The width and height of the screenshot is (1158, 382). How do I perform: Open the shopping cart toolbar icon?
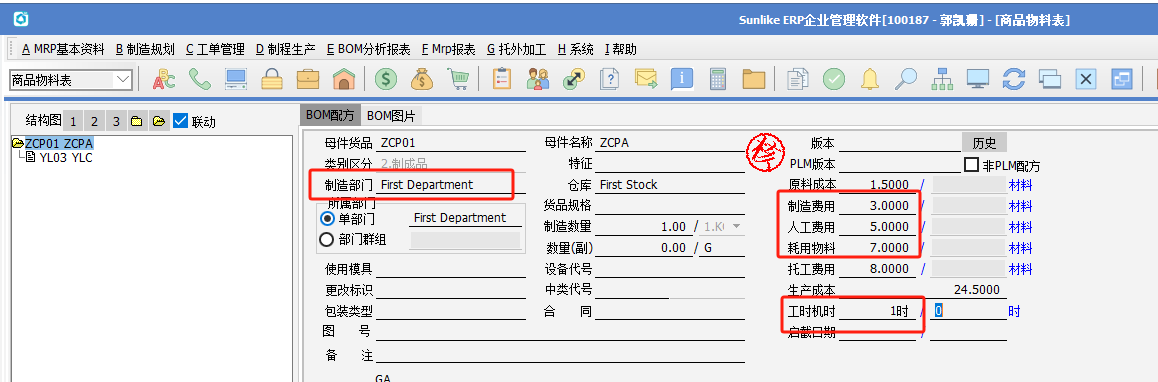[x=459, y=79]
